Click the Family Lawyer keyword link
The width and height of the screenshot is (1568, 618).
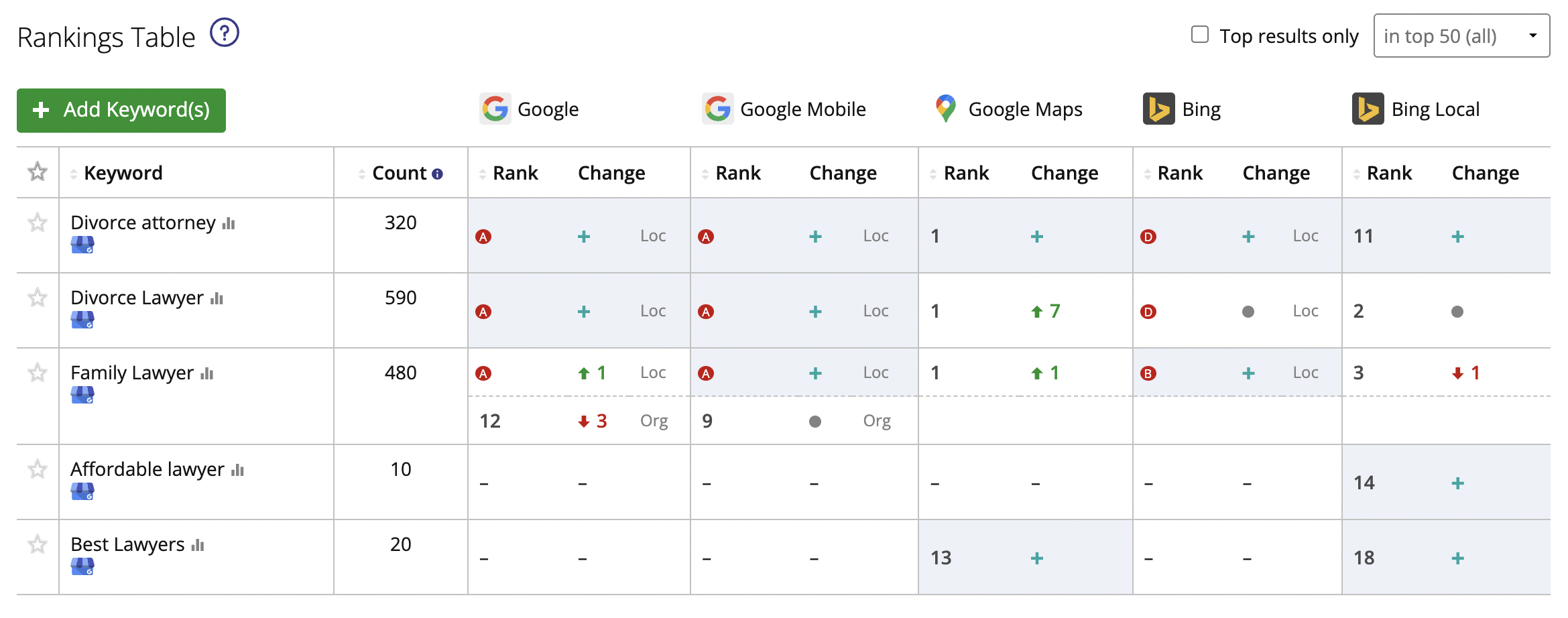coord(131,373)
